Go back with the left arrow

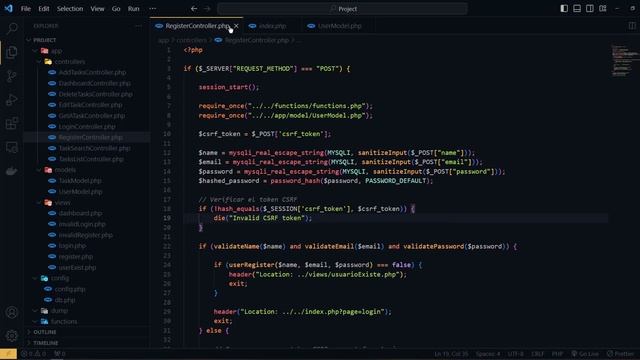pyautogui.click(x=194, y=9)
